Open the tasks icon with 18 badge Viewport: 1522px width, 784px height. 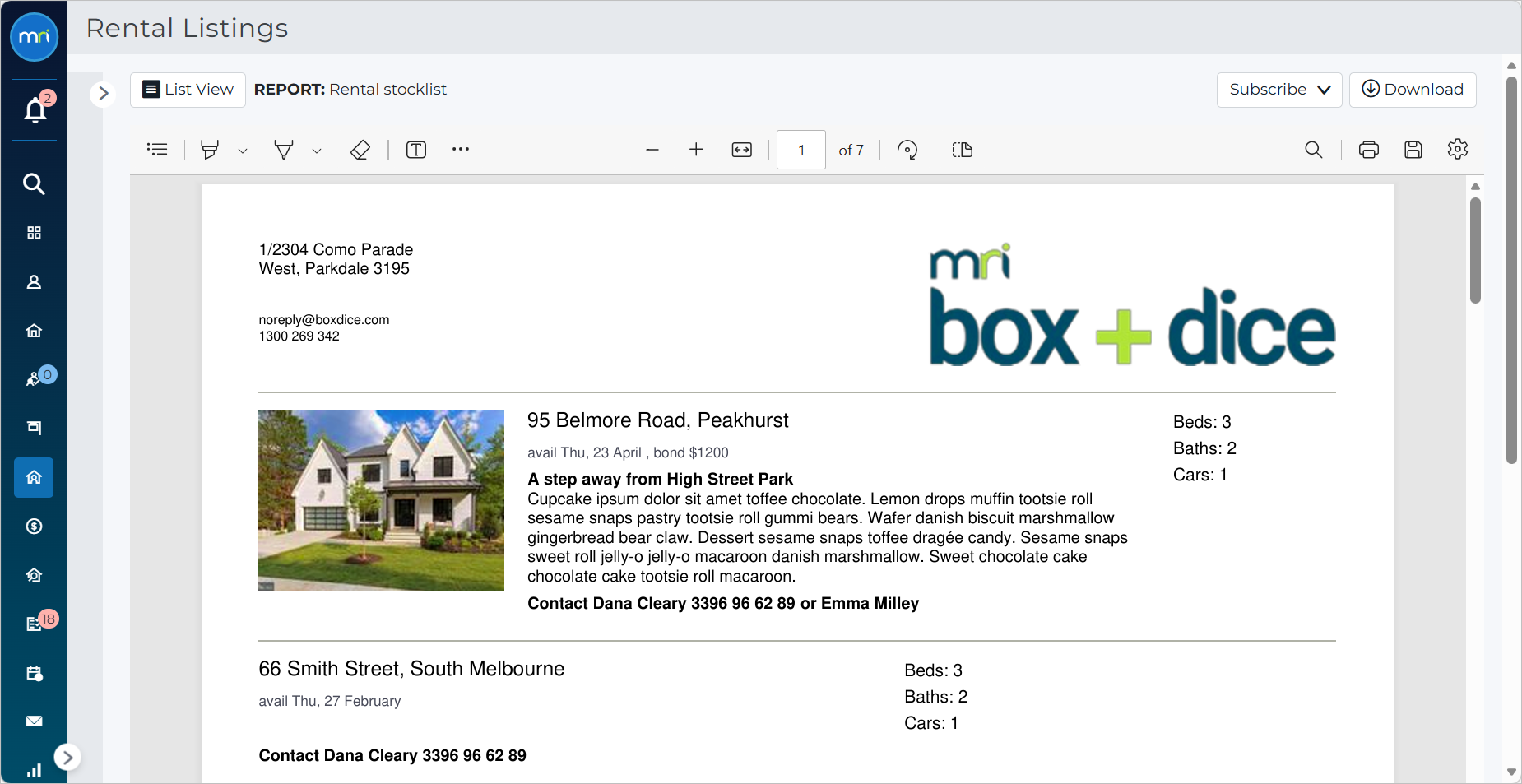coord(35,623)
